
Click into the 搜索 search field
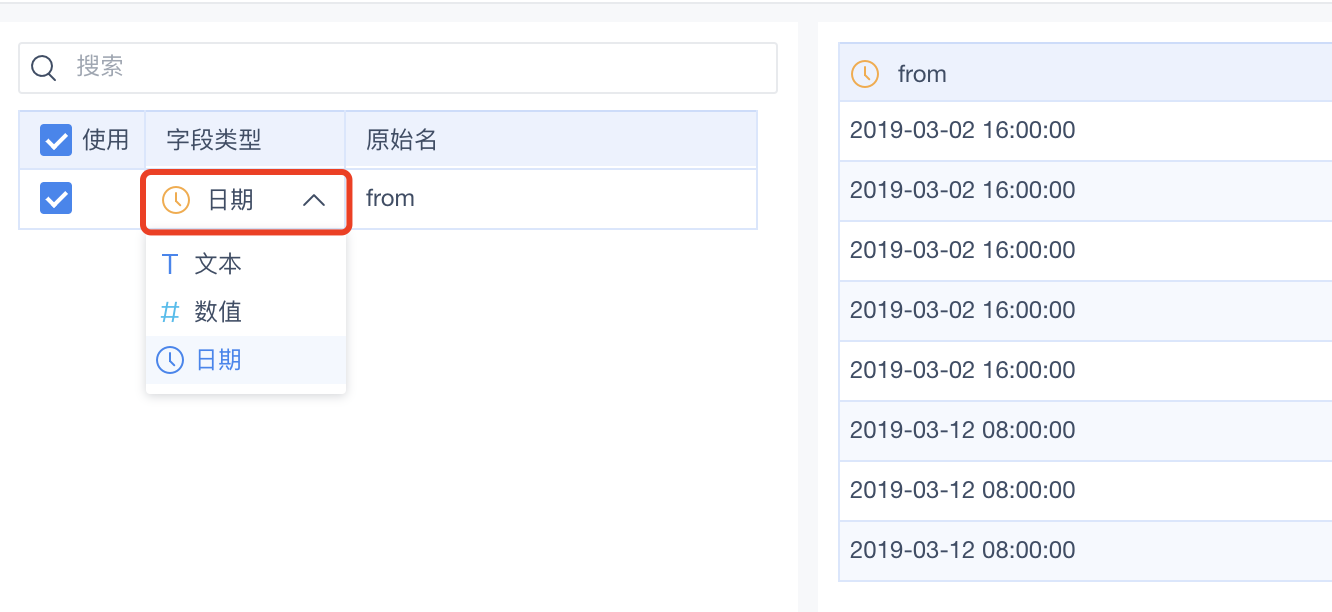tap(398, 68)
